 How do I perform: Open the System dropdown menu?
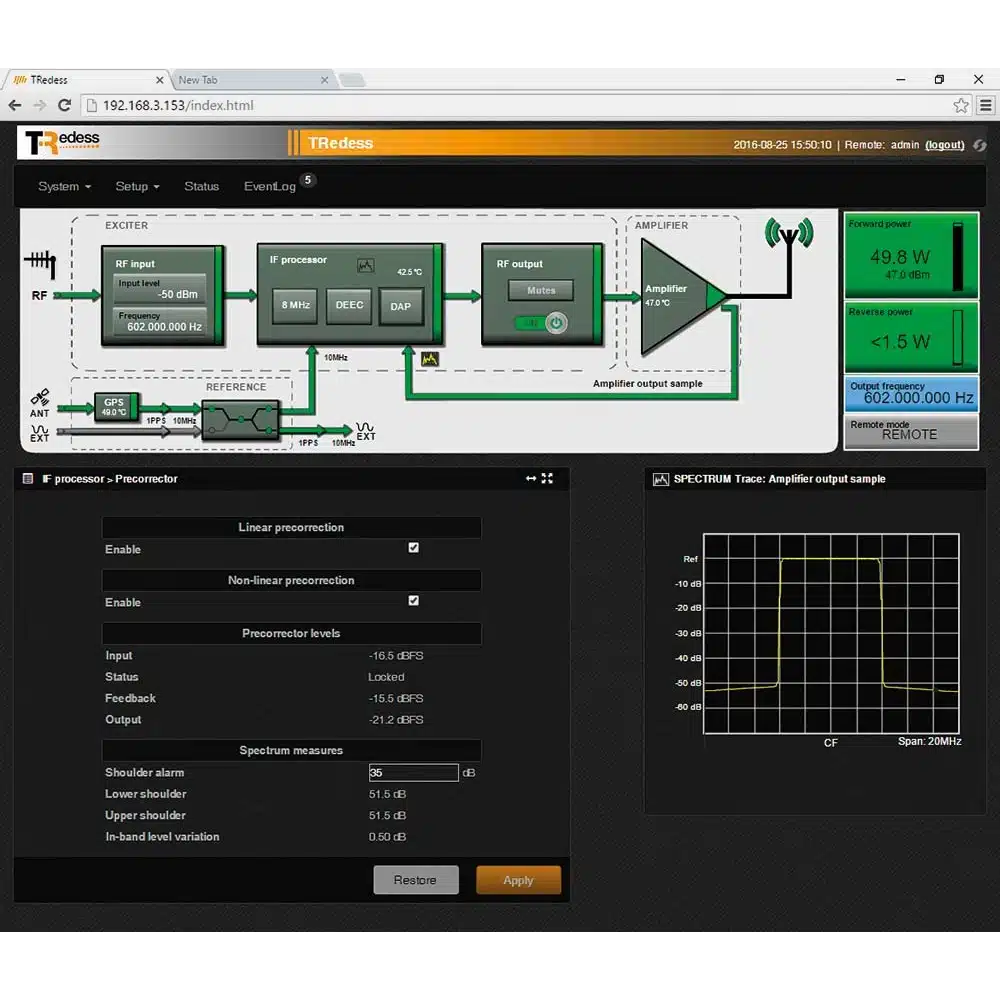coord(64,186)
